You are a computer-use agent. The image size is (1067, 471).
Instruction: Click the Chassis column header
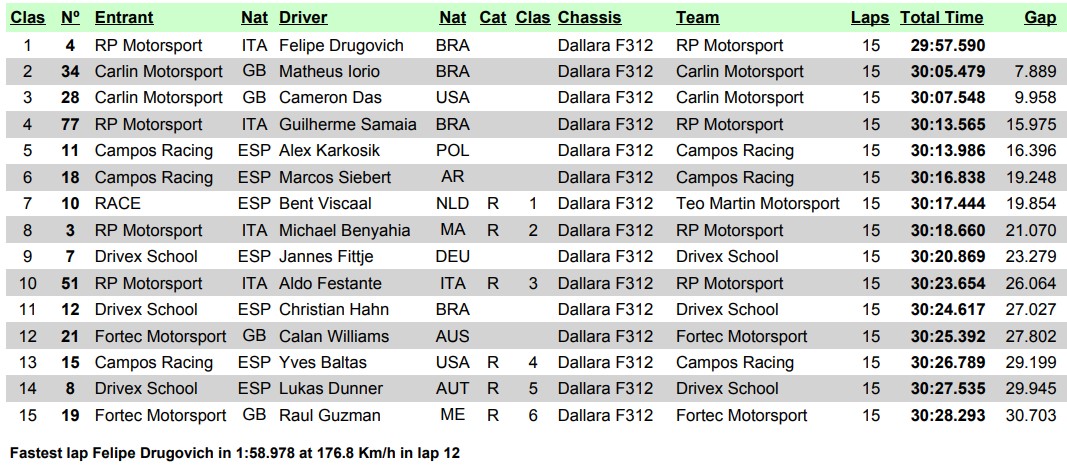click(x=589, y=18)
